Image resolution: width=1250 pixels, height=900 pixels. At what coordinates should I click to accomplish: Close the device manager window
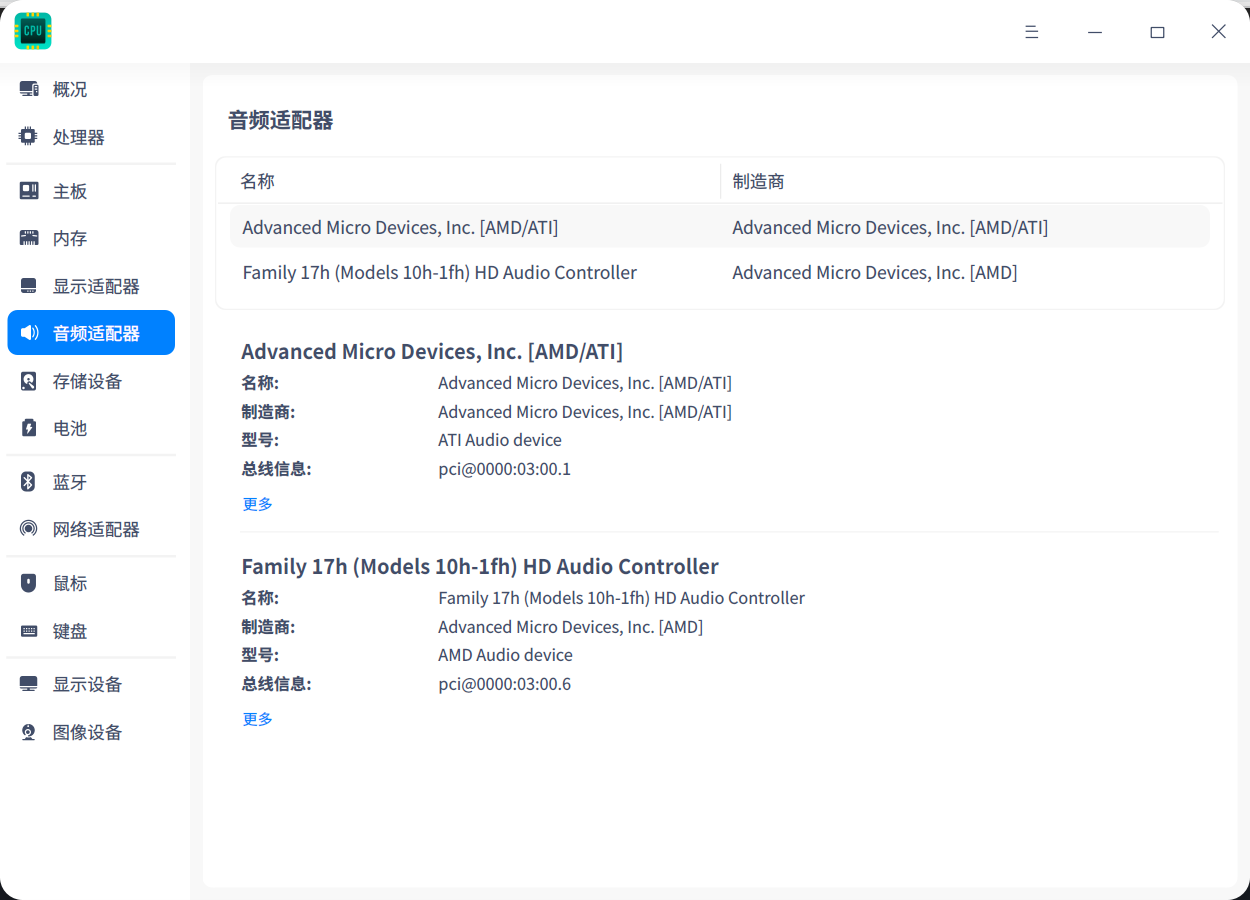point(1219,32)
